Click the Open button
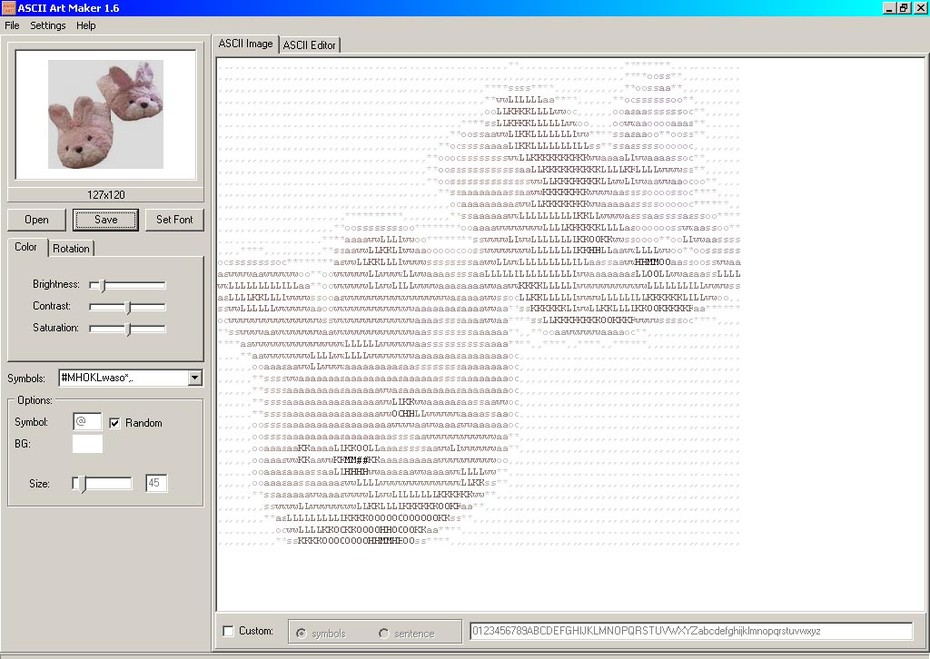930x659 pixels. pos(37,219)
